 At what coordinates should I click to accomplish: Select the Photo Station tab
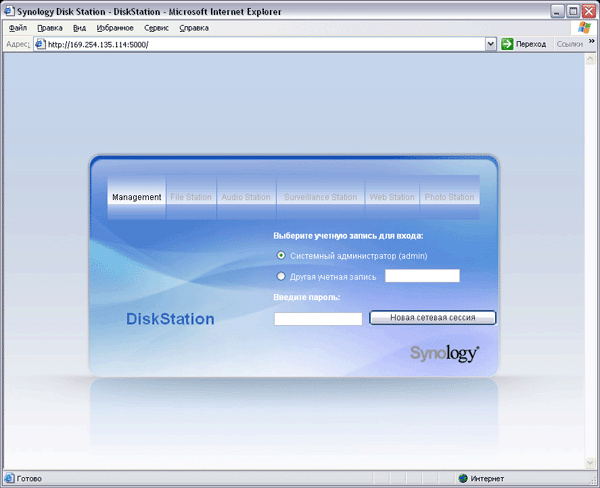click(450, 197)
